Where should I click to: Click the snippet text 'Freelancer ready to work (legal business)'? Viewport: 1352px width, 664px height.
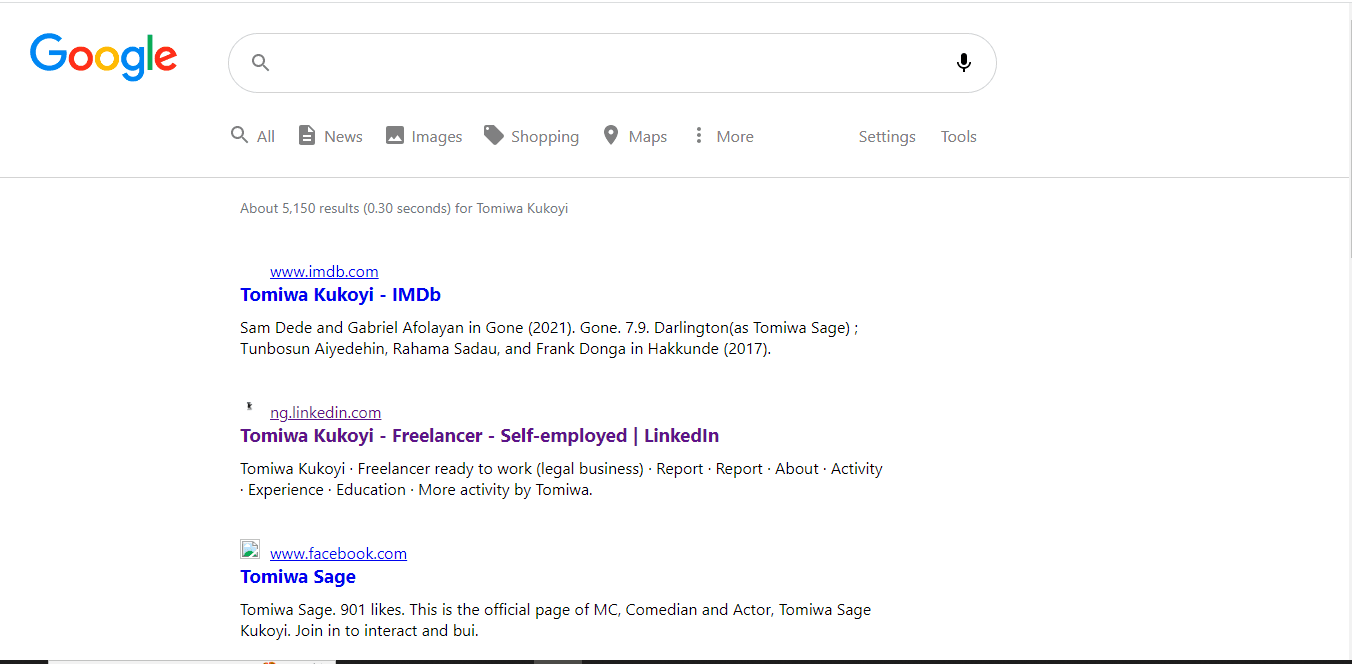pyautogui.click(x=500, y=468)
